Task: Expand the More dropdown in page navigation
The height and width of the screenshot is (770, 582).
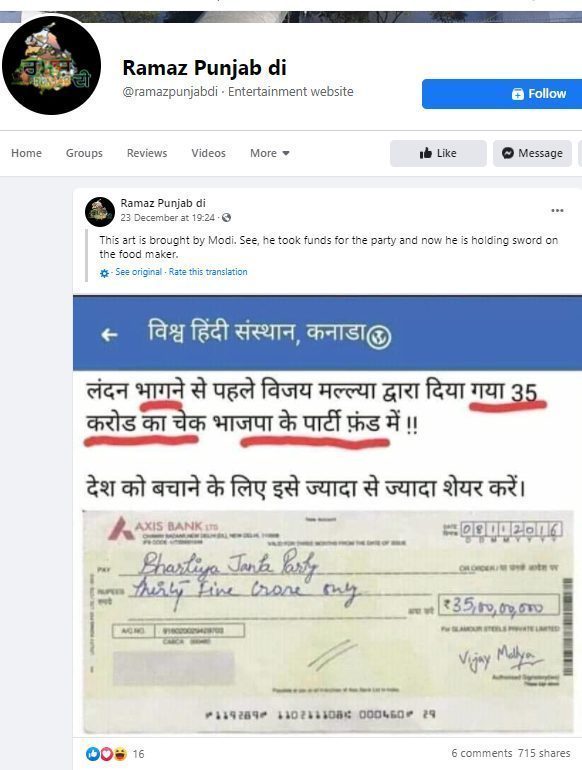Action: [x=270, y=153]
